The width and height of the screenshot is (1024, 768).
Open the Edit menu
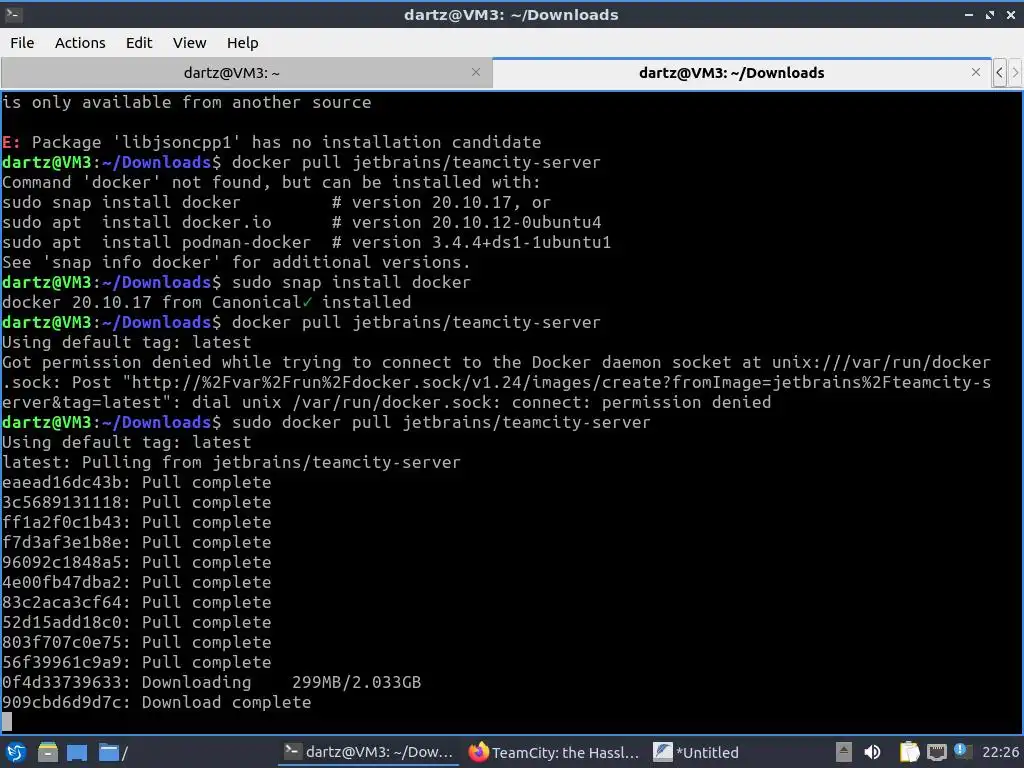[x=138, y=42]
